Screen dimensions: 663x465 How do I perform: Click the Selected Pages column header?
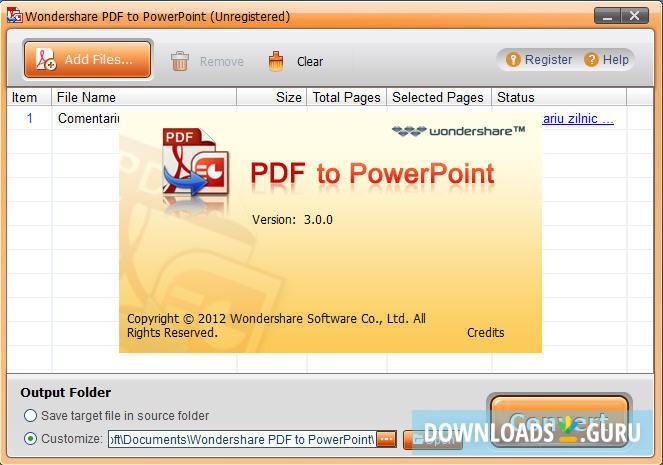coord(439,97)
